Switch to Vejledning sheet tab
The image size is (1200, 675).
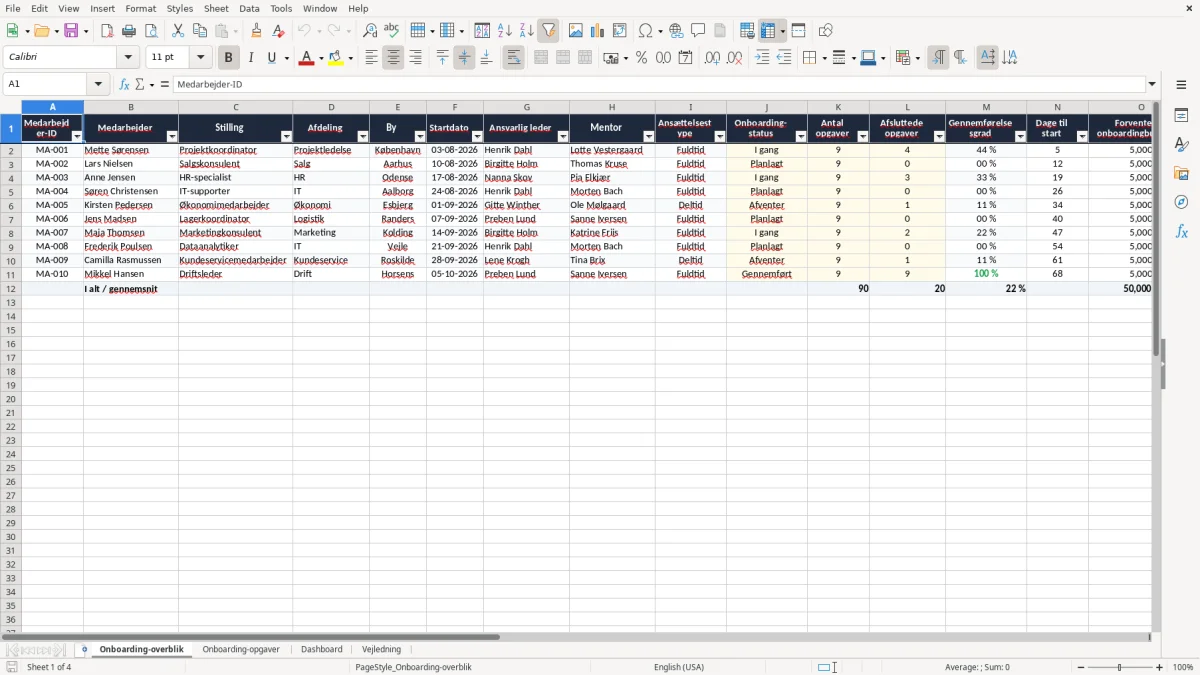(x=381, y=649)
